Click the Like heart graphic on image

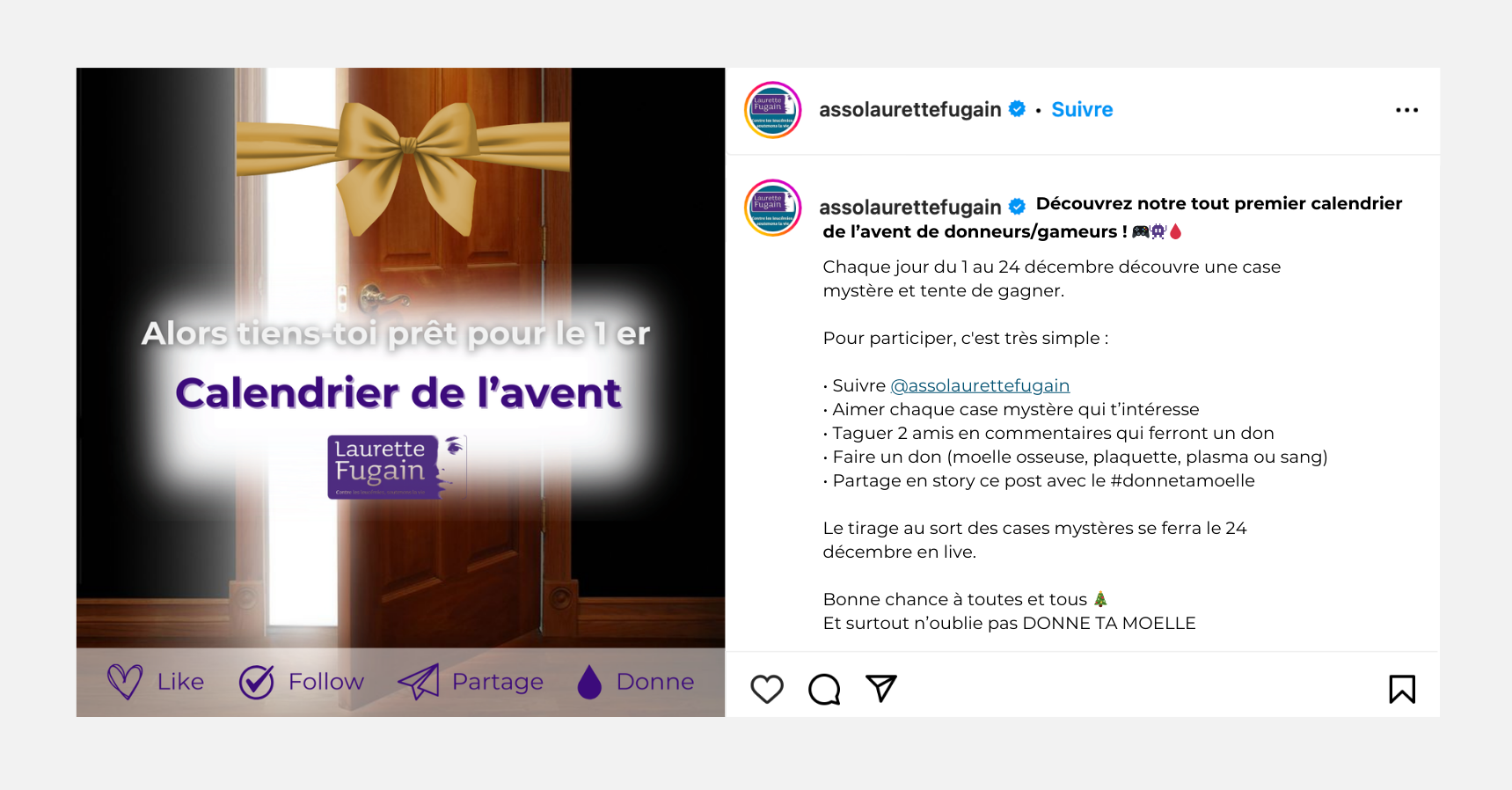coord(125,682)
